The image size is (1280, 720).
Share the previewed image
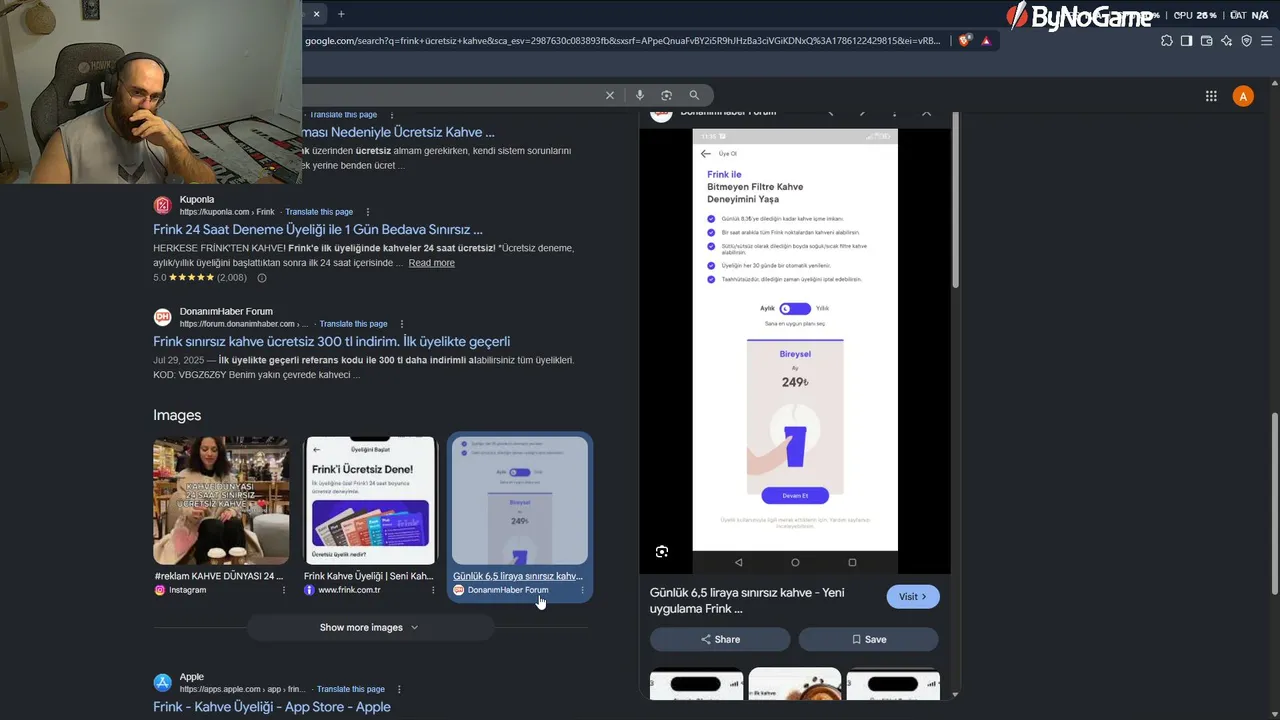click(720, 639)
